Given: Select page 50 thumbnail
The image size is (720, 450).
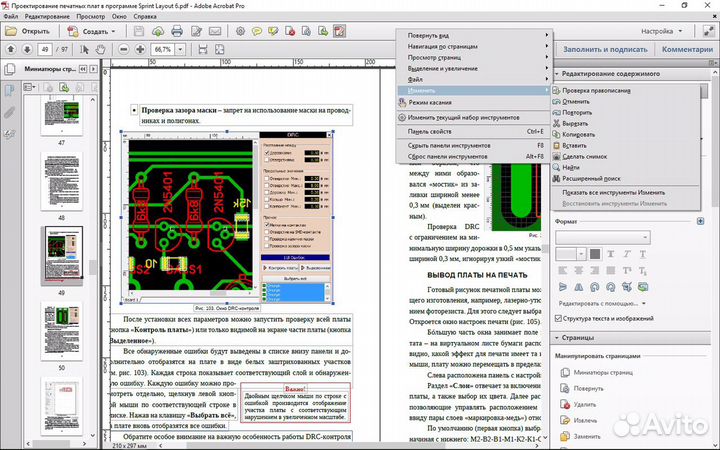Looking at the screenshot, I should pyautogui.click(x=62, y=331).
